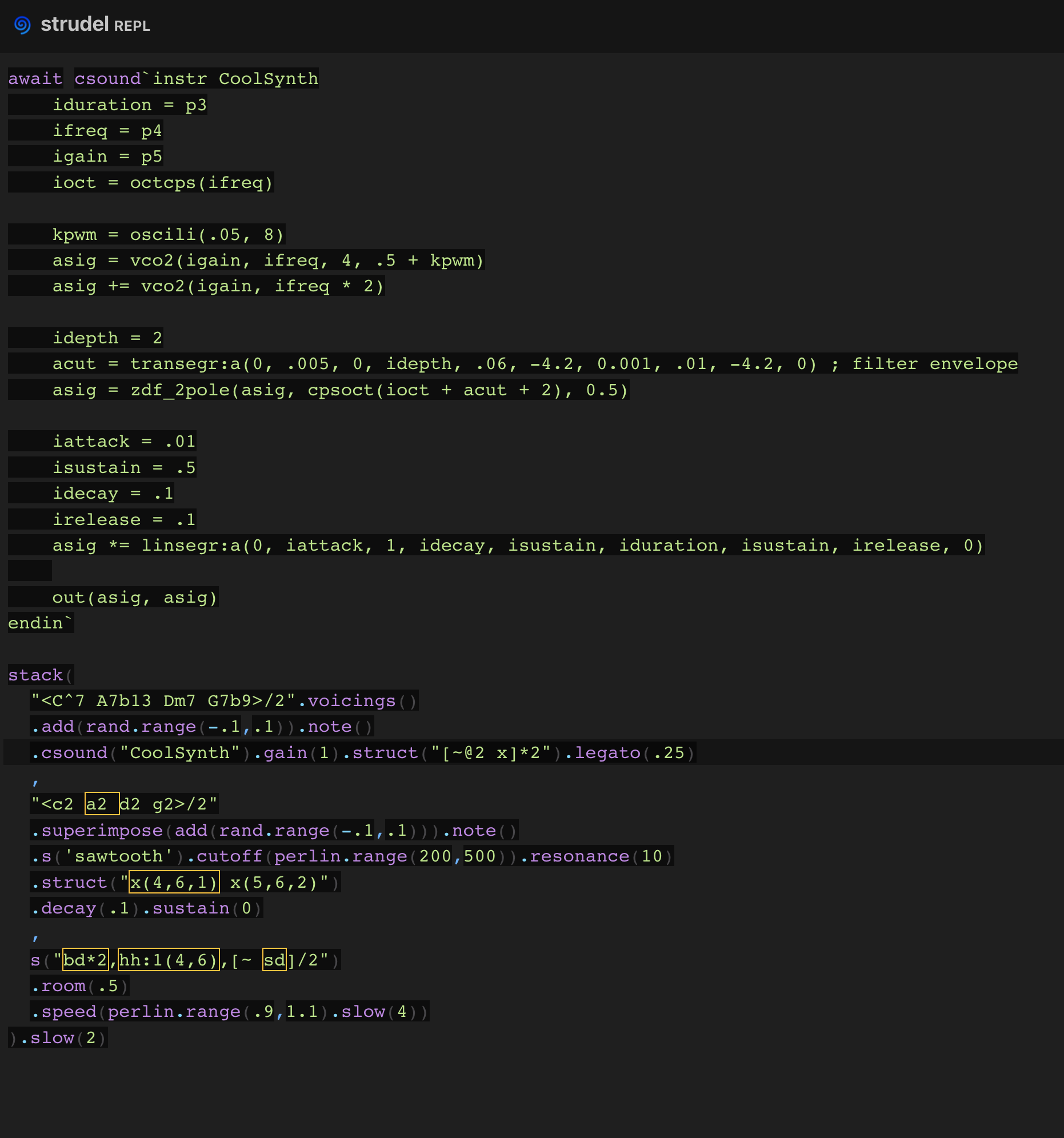Click the line 'irelease = .1'
This screenshot has width=1064, height=1138.
point(124,519)
